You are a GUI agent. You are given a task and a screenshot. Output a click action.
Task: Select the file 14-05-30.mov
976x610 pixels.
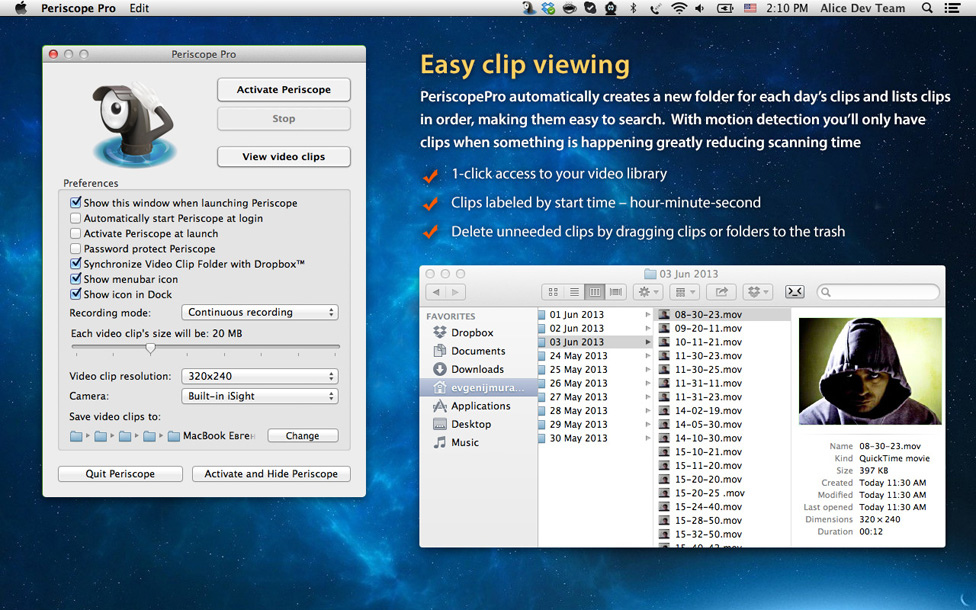[x=708, y=425]
